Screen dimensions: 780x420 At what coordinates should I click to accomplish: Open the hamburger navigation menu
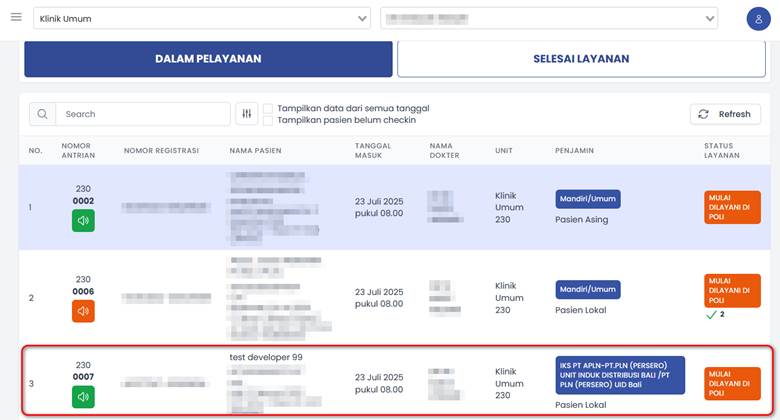point(17,18)
